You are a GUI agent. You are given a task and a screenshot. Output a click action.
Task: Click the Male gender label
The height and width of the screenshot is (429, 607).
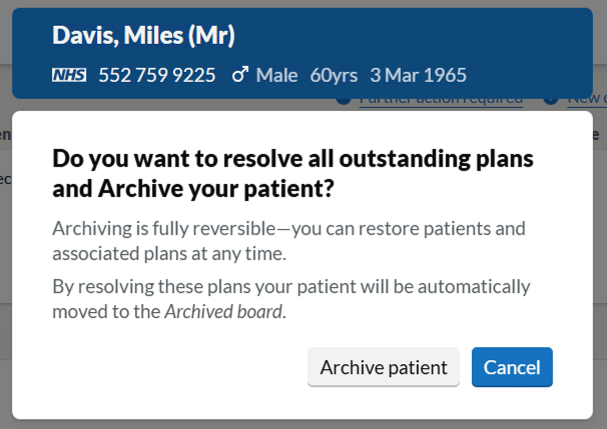coord(277,75)
